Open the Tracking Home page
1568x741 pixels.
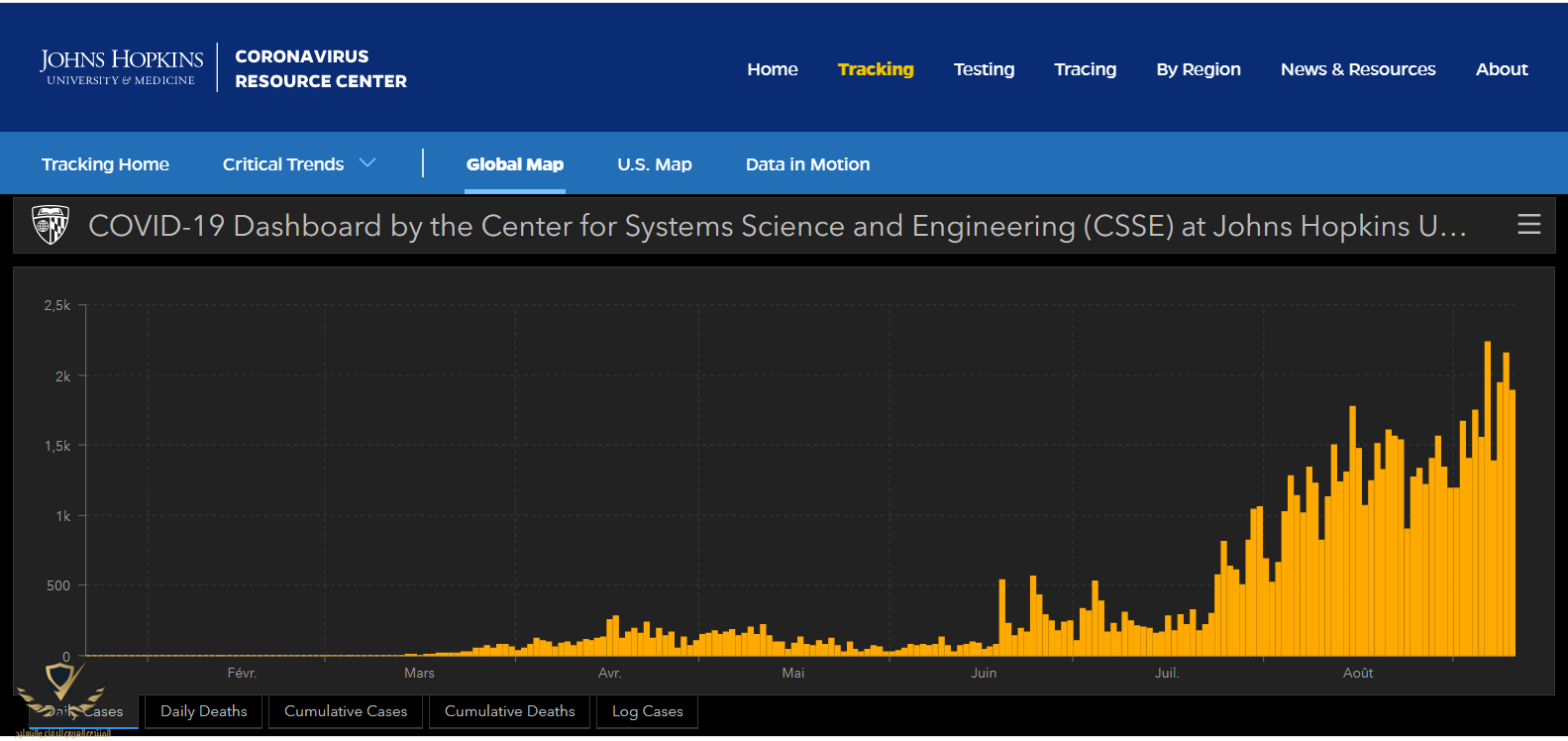[x=105, y=164]
